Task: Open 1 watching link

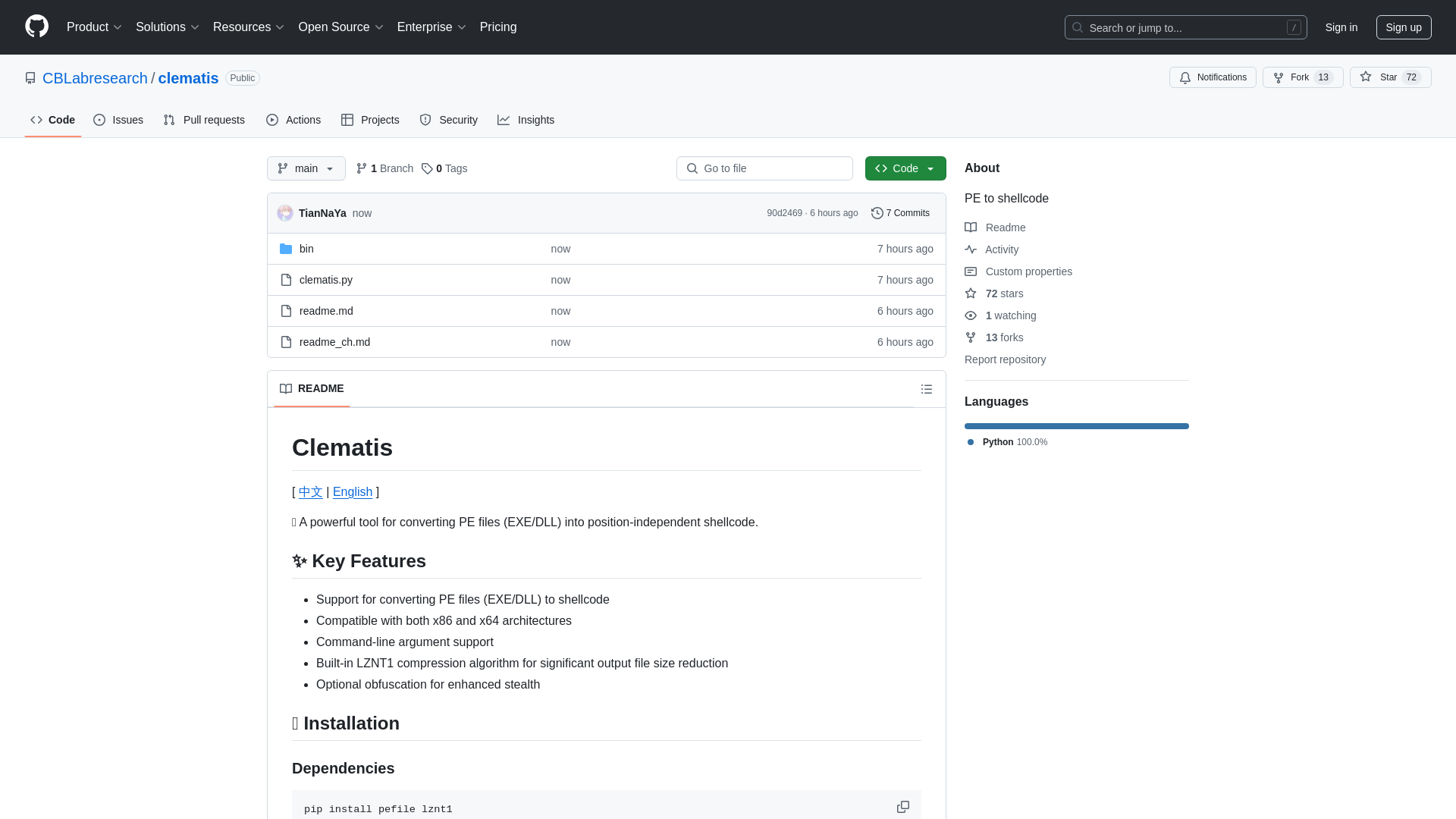Action: pos(1000,315)
